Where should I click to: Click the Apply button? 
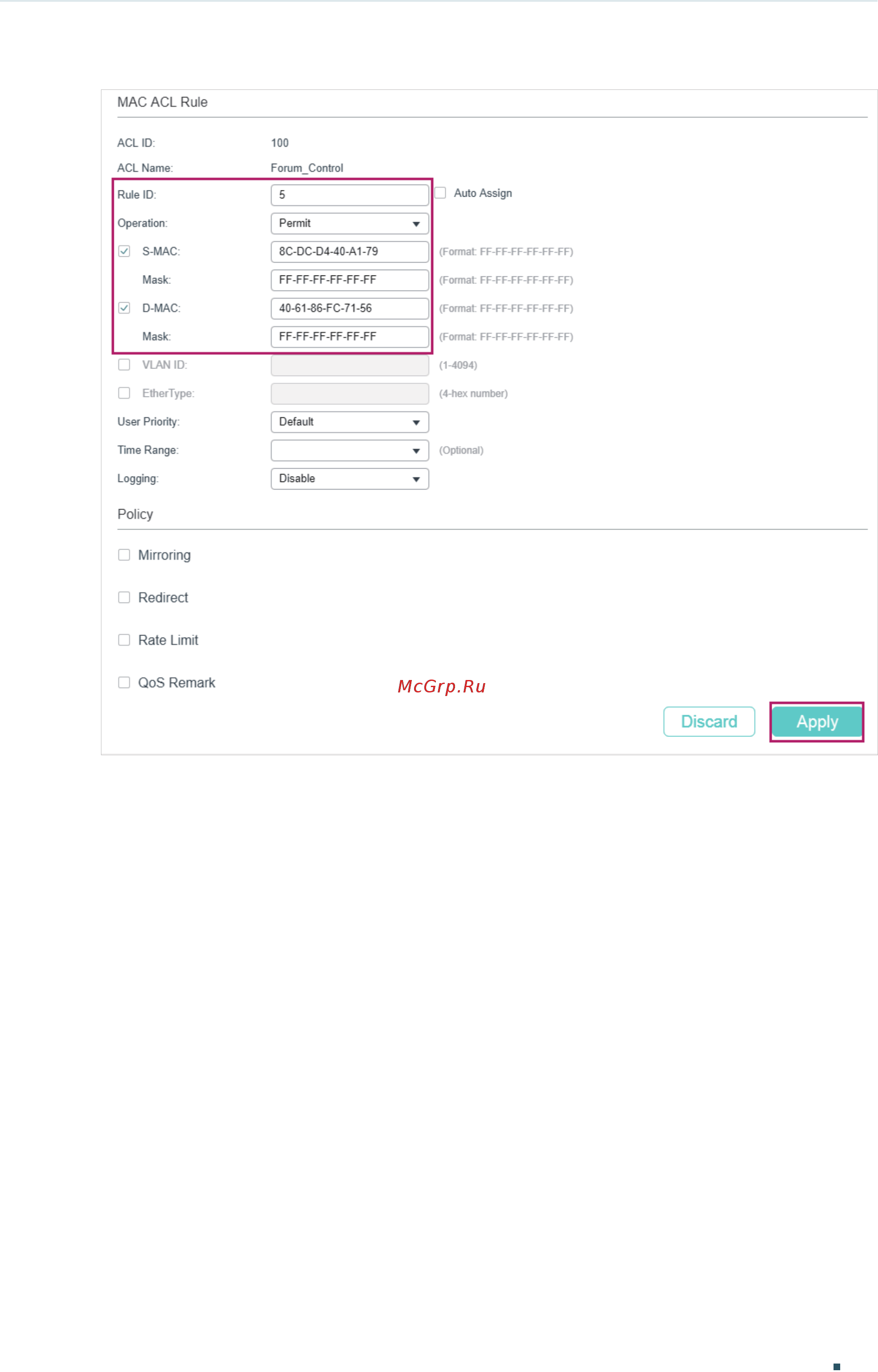[x=817, y=722]
